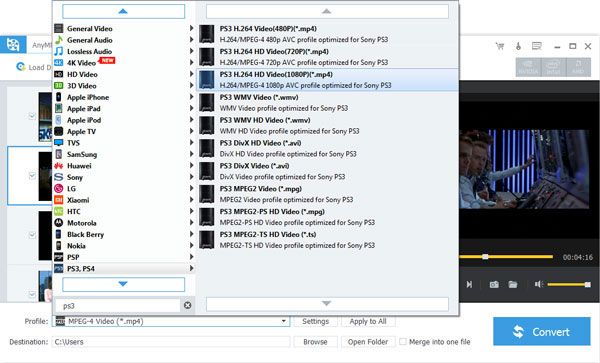This screenshot has width=600, height=363.
Task: Click the video playback progress slider handle
Action: [485, 257]
